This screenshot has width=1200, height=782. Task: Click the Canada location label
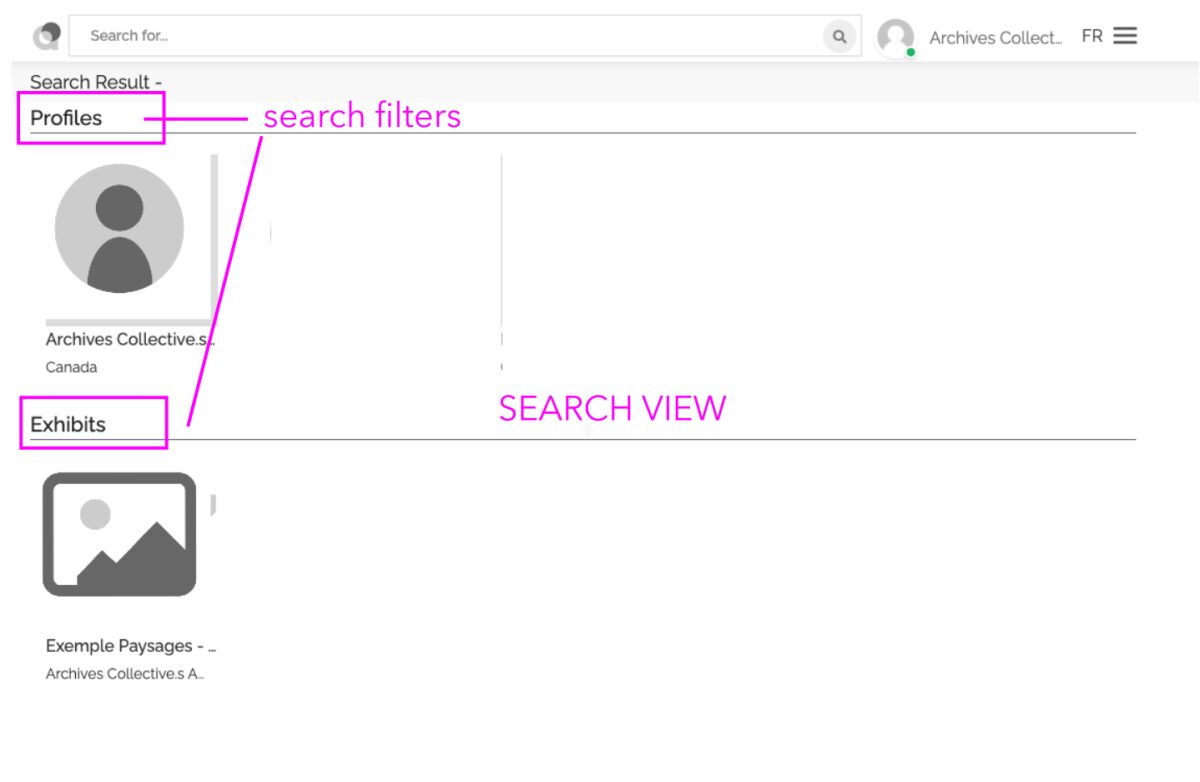71,367
